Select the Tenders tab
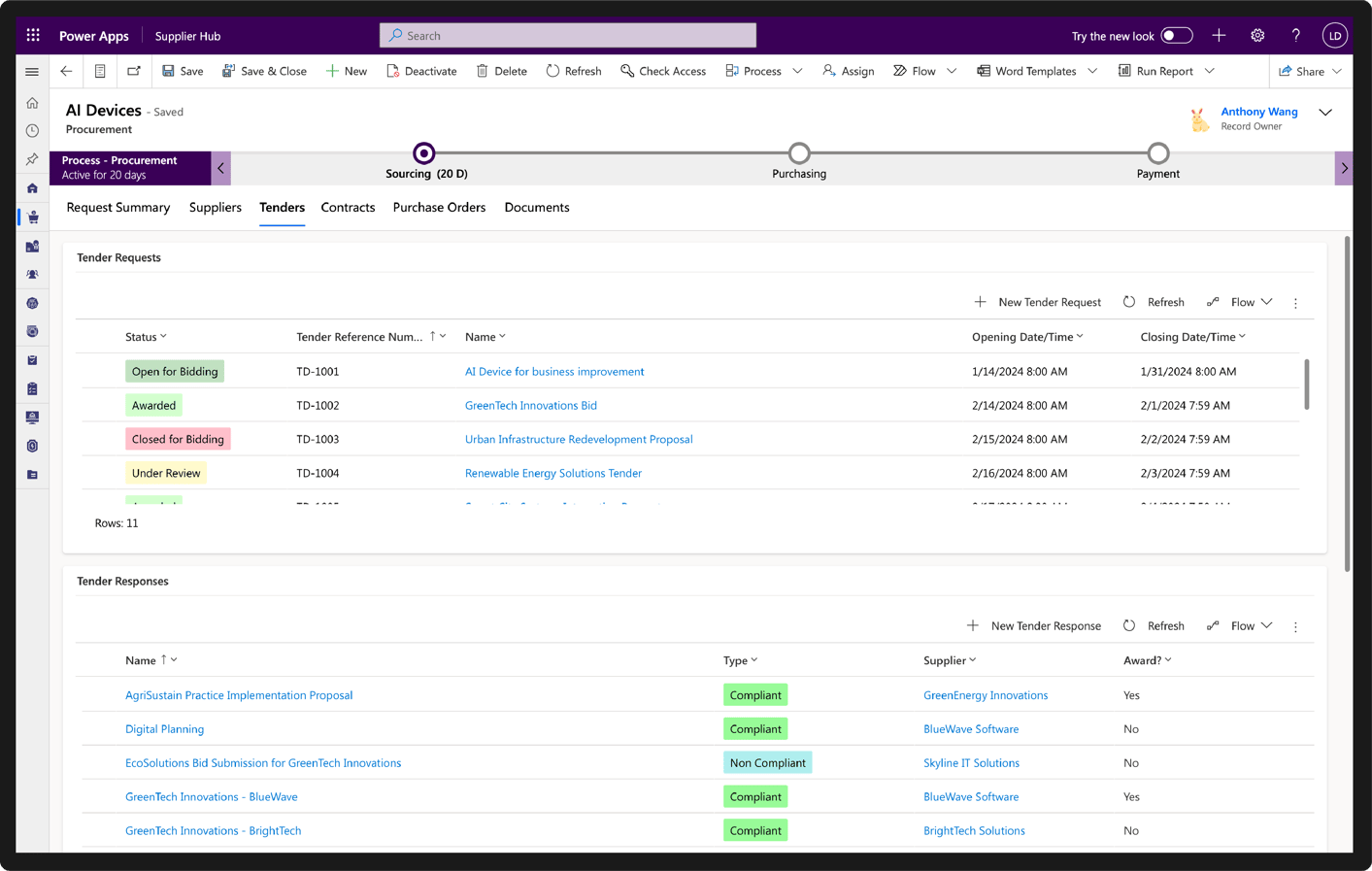The width and height of the screenshot is (1372, 871). 282,207
